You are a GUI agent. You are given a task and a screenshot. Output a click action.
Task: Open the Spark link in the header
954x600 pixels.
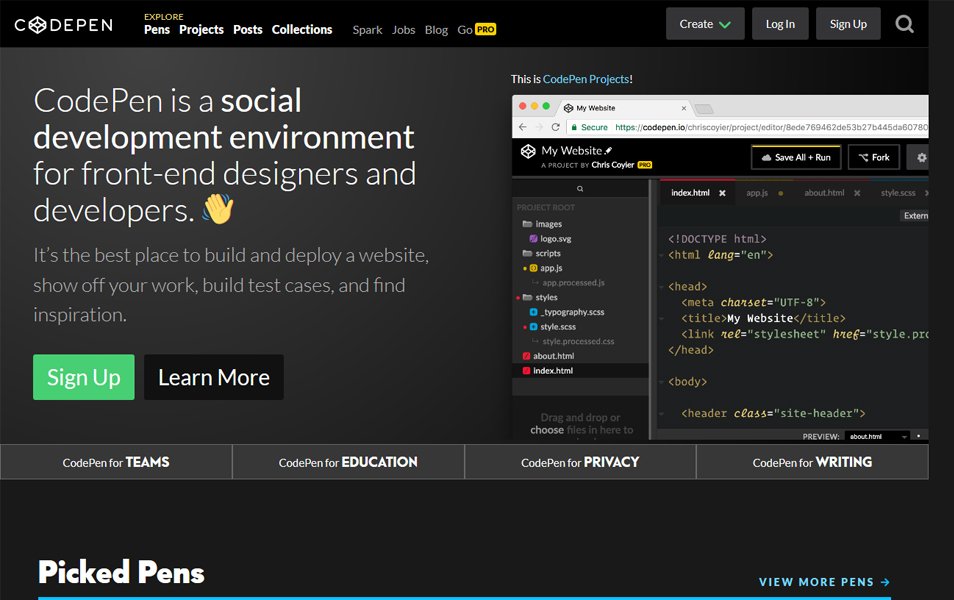[x=367, y=30]
